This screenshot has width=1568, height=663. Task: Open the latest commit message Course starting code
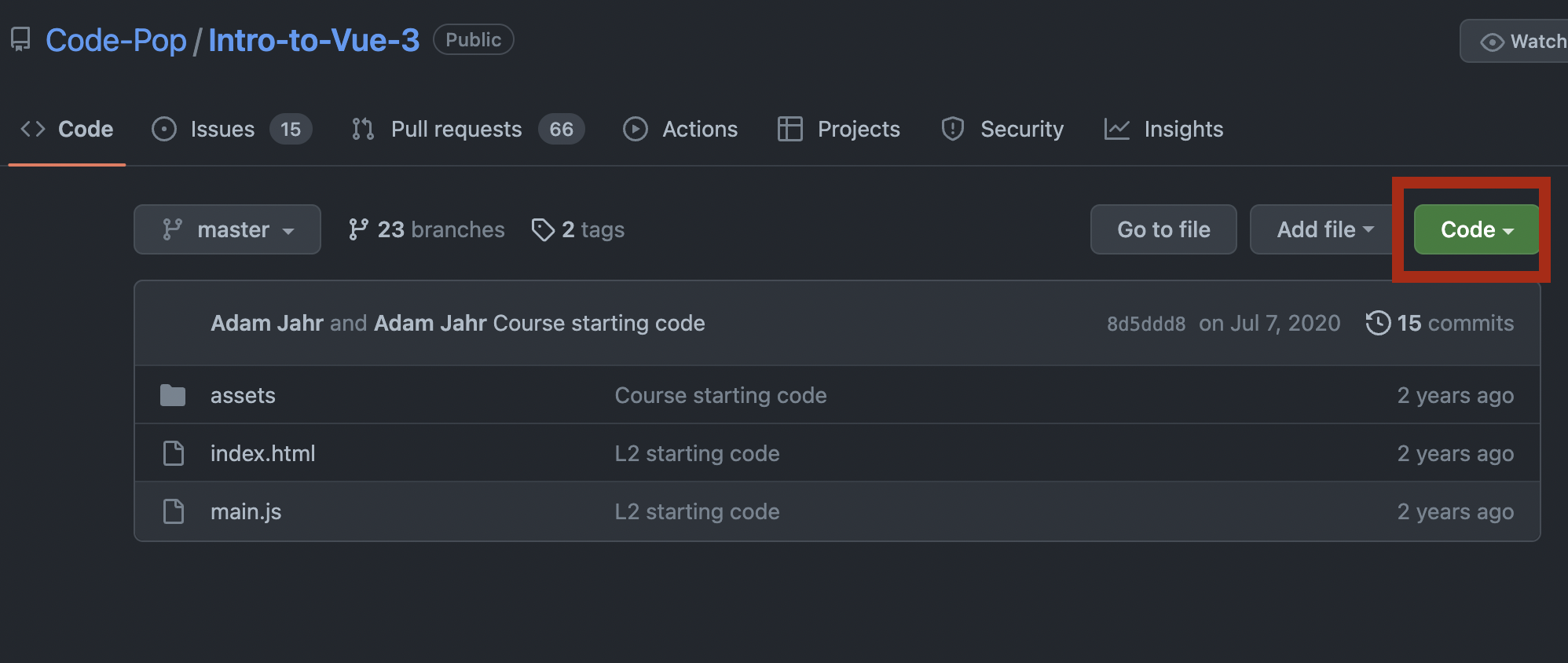(599, 323)
